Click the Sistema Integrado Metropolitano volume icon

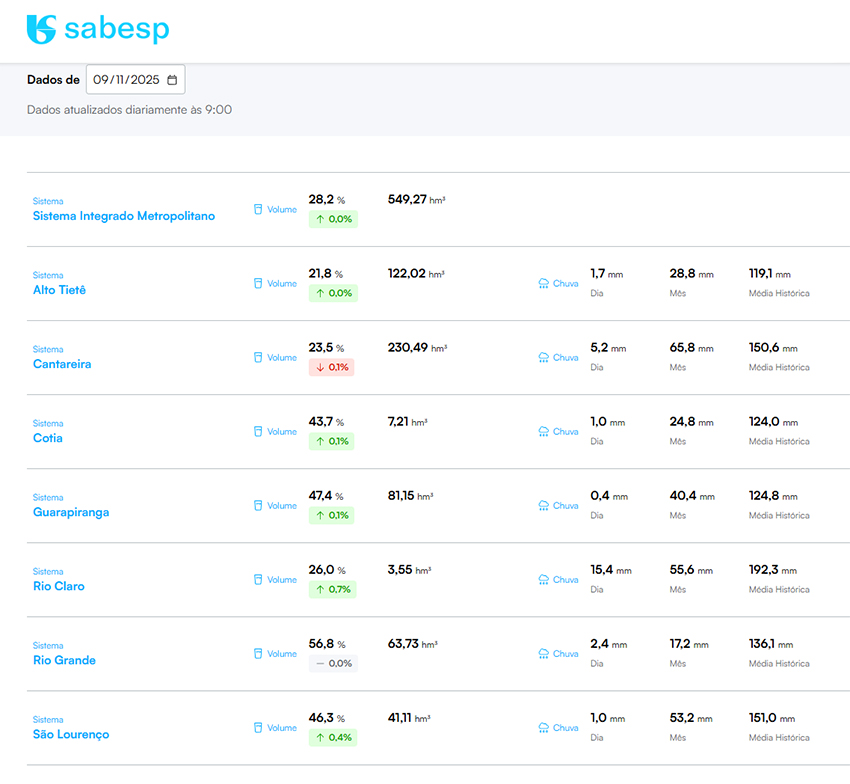(257, 210)
